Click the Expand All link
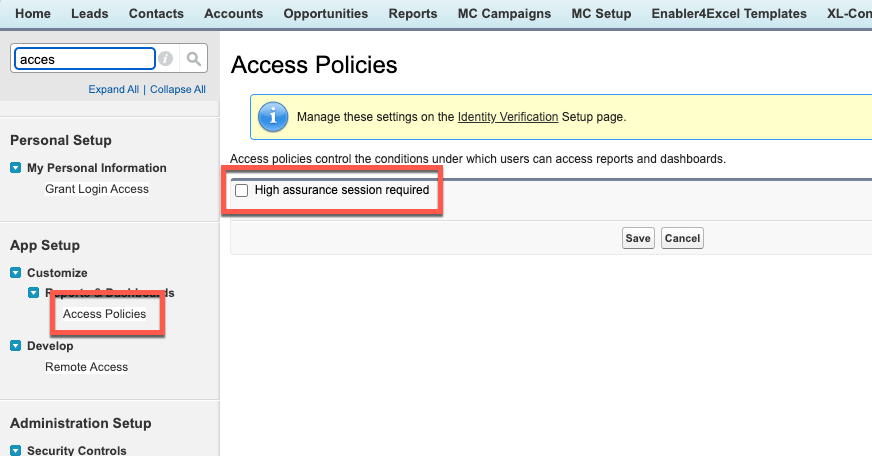Image resolution: width=872 pixels, height=456 pixels. tap(113, 89)
